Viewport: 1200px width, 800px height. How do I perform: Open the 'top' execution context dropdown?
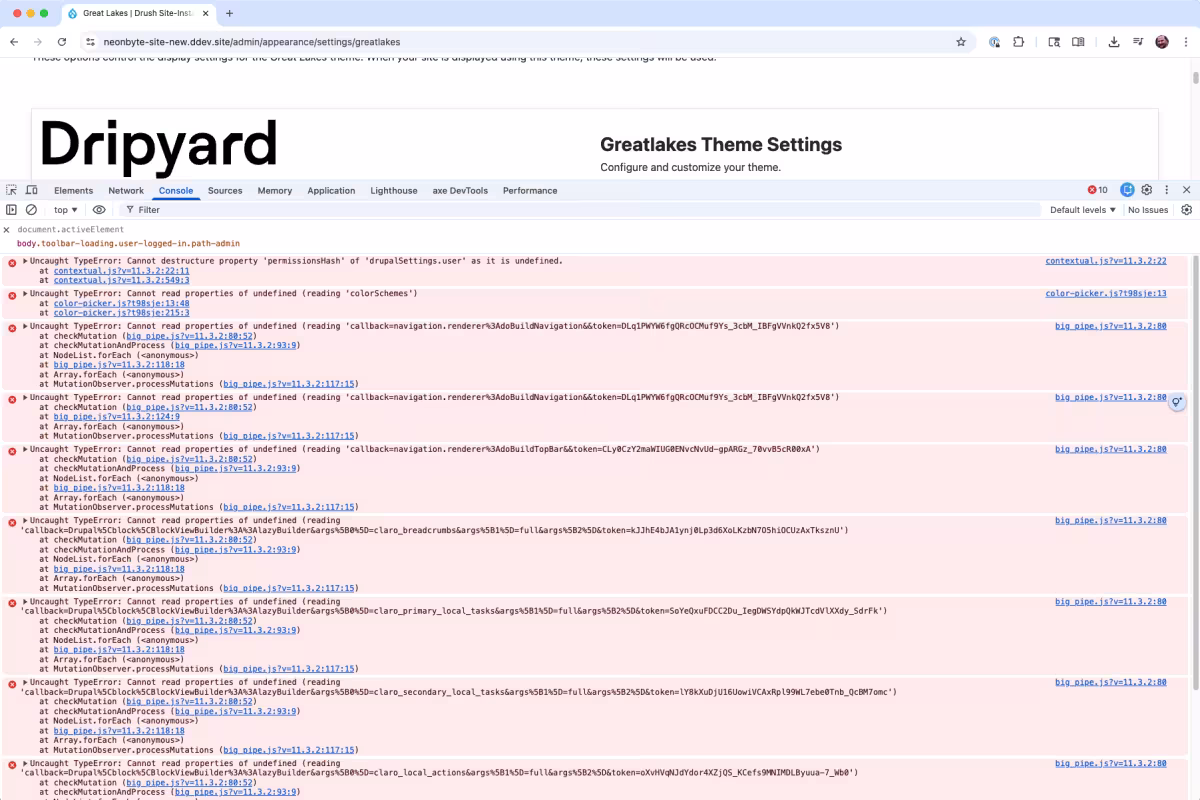[63, 209]
